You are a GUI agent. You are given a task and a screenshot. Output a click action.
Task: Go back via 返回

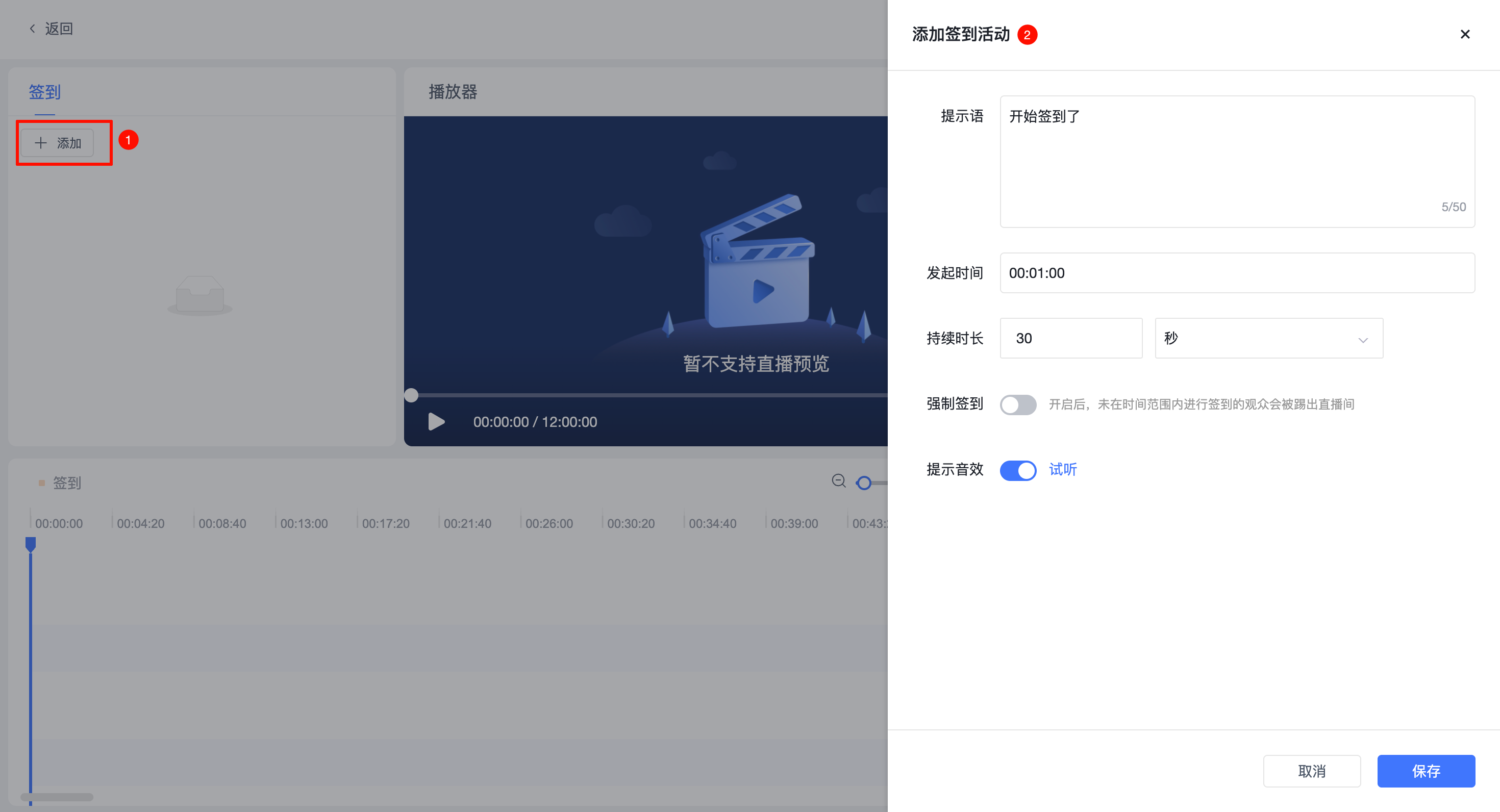[x=51, y=29]
